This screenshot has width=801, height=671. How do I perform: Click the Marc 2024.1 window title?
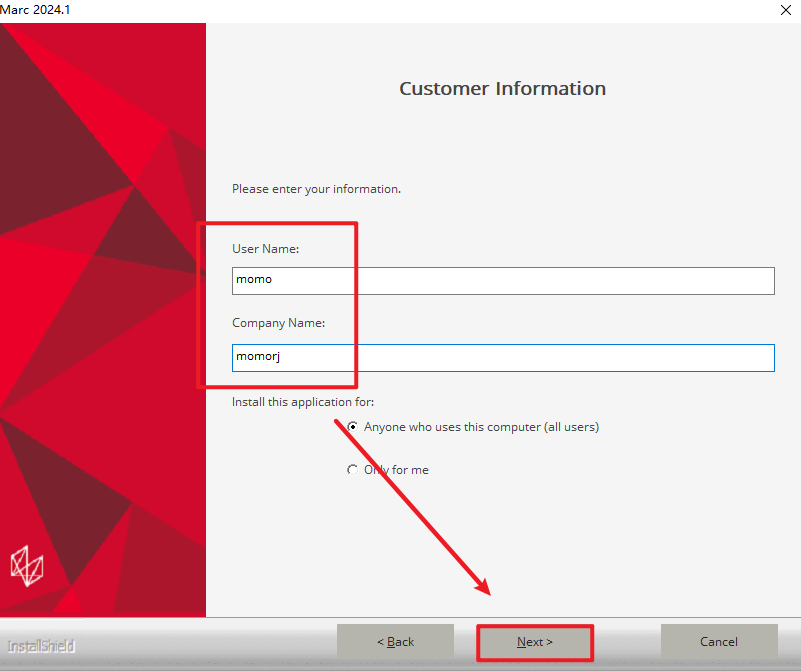[36, 9]
